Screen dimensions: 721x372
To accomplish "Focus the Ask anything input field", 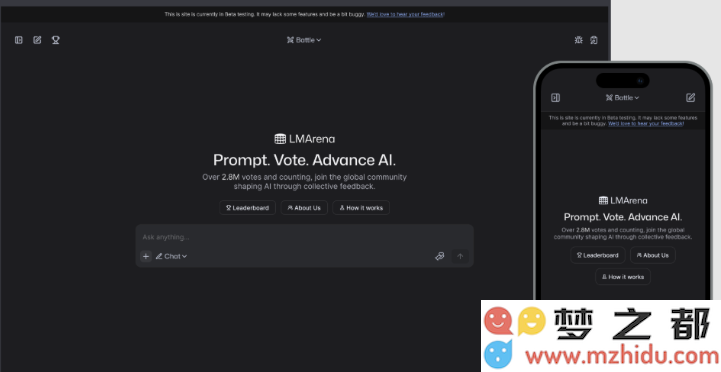I will click(x=304, y=237).
